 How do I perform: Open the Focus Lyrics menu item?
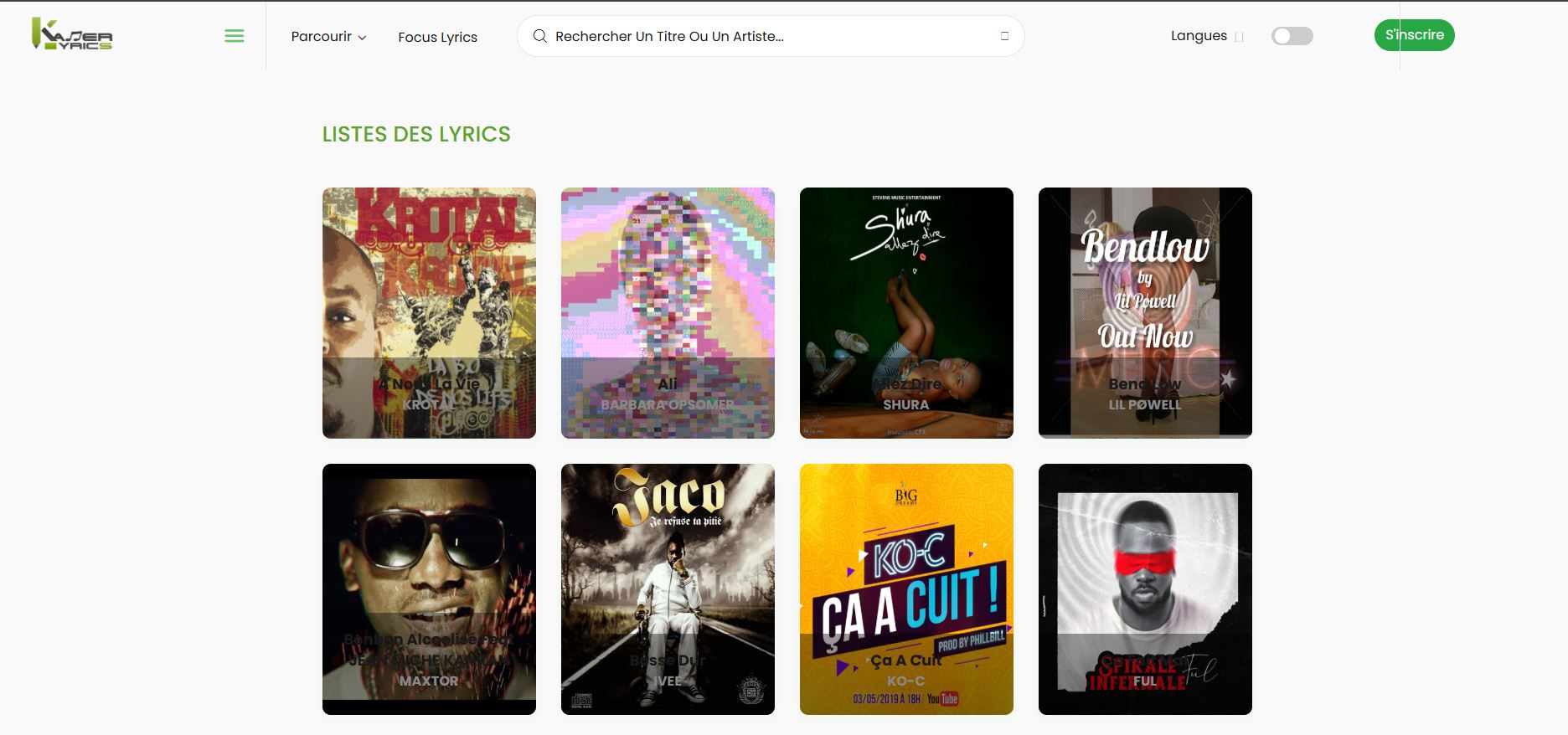pyautogui.click(x=437, y=37)
